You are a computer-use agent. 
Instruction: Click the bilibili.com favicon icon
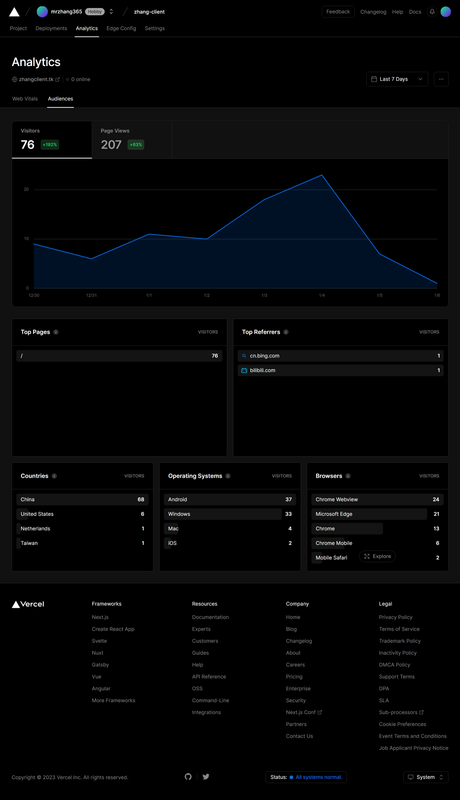(x=244, y=370)
